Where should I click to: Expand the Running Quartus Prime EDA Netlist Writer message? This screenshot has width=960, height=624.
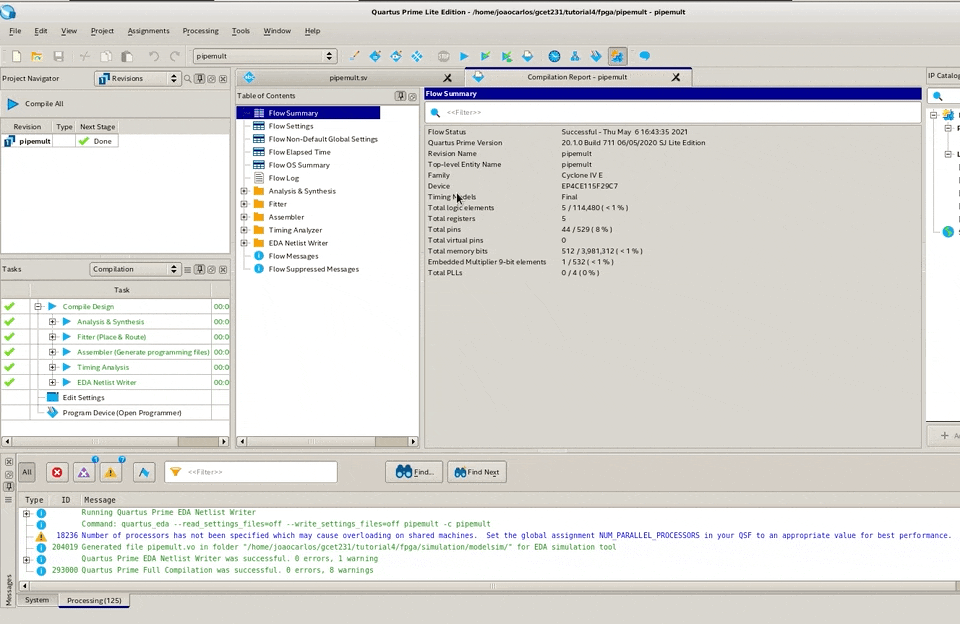pos(26,513)
